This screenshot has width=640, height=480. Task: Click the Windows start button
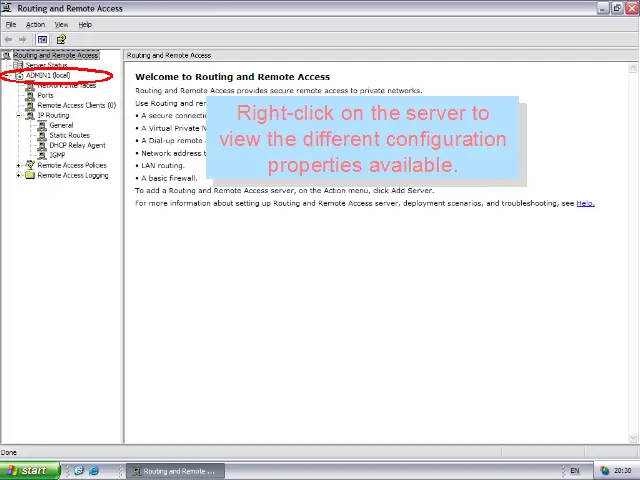click(29, 471)
